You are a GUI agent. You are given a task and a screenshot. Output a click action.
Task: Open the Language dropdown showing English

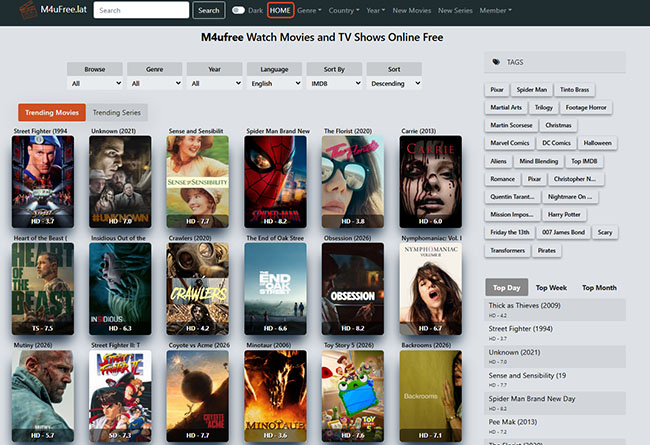(274, 83)
